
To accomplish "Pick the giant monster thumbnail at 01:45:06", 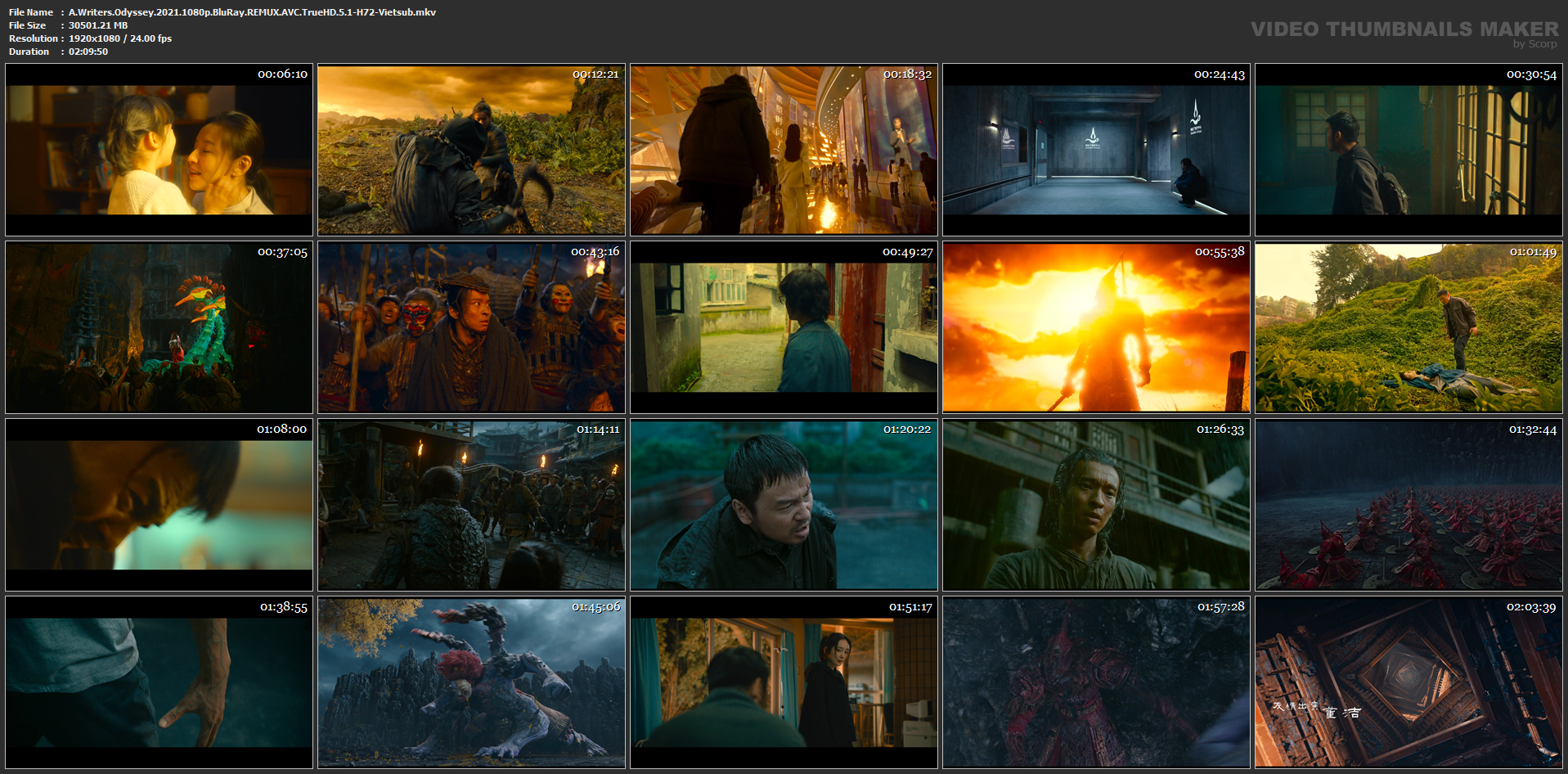I will [x=471, y=682].
